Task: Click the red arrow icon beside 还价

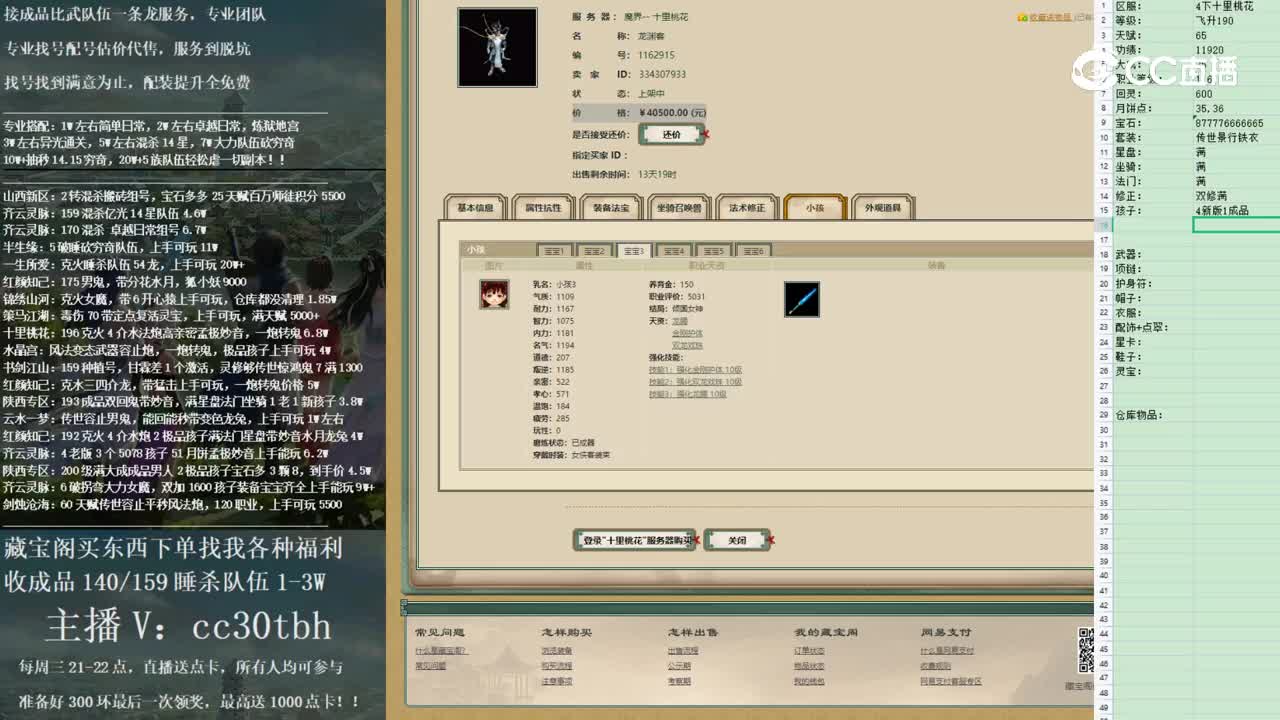Action: 706,133
